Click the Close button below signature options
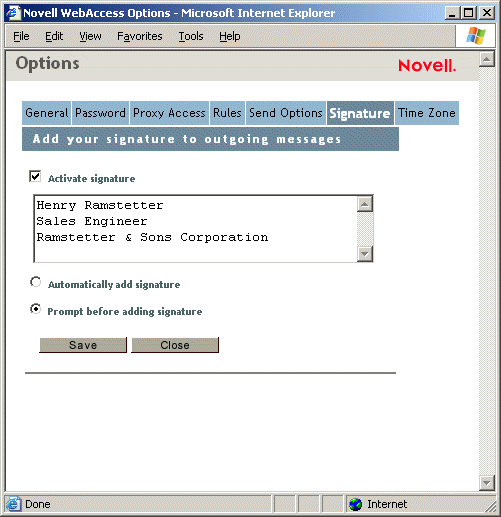Screen dimensions: 501x517 [175, 345]
